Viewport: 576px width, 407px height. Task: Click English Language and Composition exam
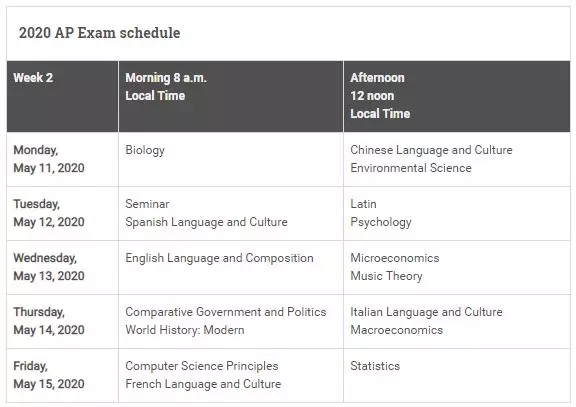tap(219, 258)
